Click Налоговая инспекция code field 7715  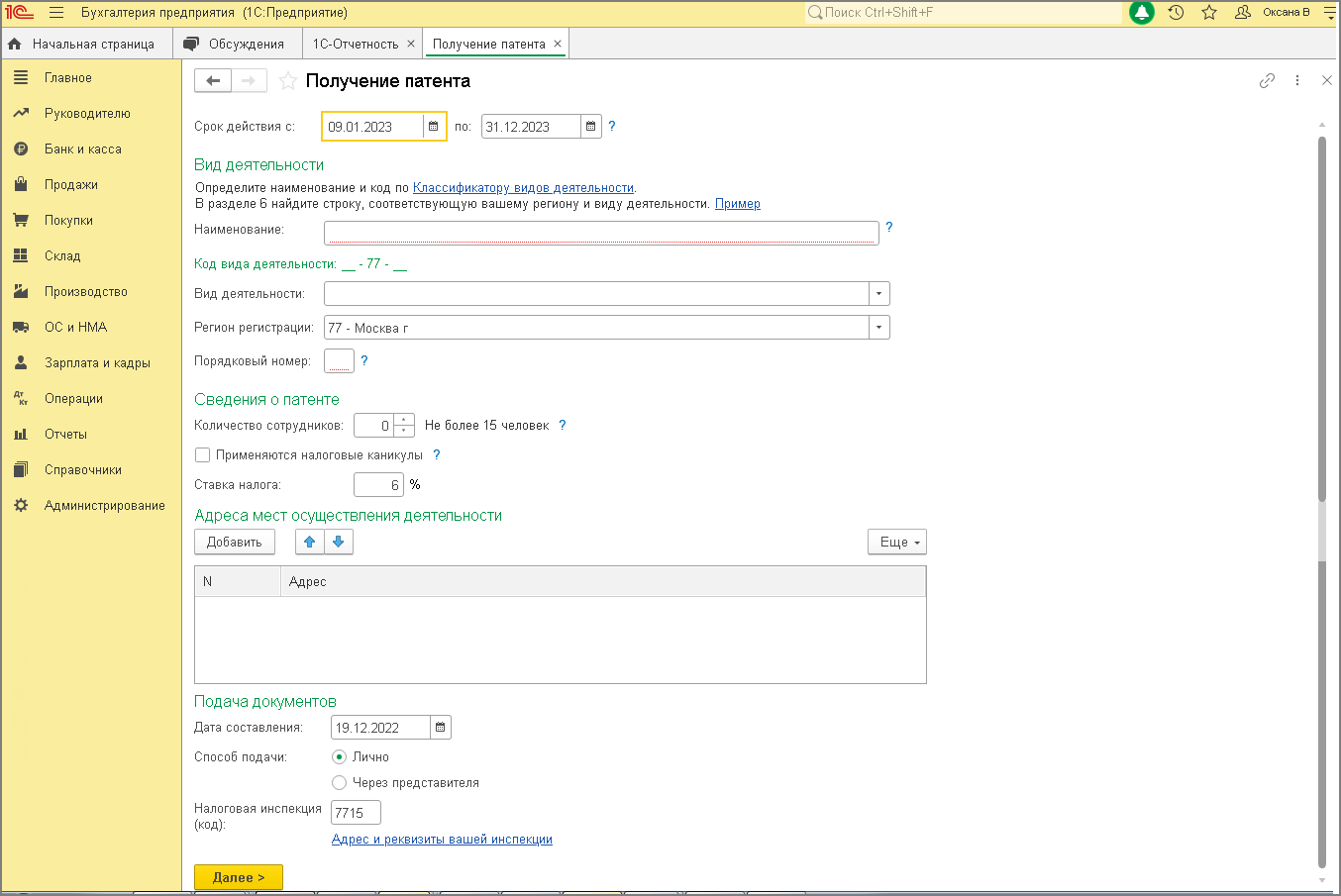(x=356, y=813)
